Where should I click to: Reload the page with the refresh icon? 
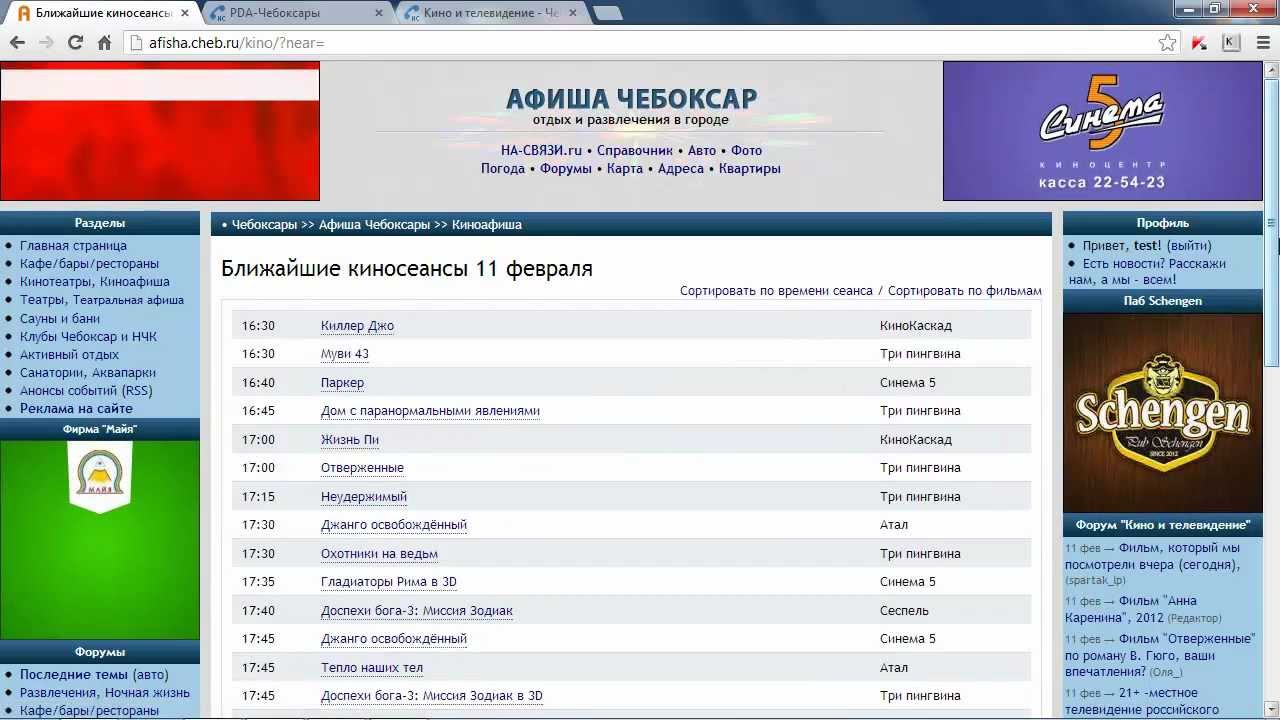pos(75,43)
